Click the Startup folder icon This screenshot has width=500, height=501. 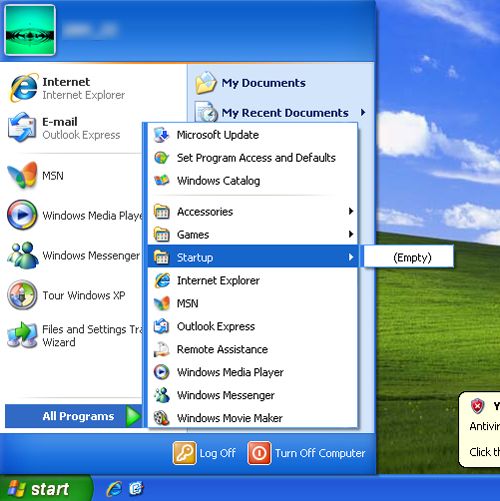tap(162, 257)
